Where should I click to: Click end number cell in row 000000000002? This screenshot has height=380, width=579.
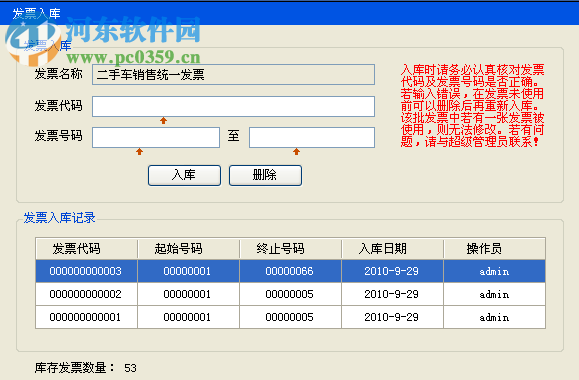coord(290,294)
